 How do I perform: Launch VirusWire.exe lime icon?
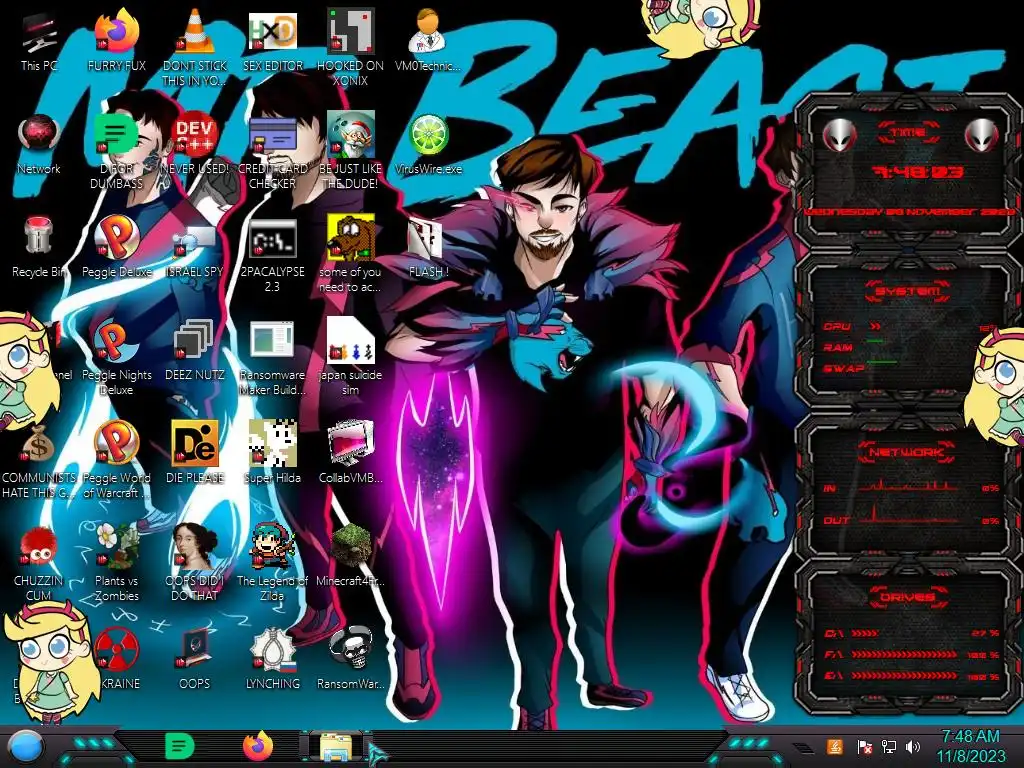click(428, 144)
